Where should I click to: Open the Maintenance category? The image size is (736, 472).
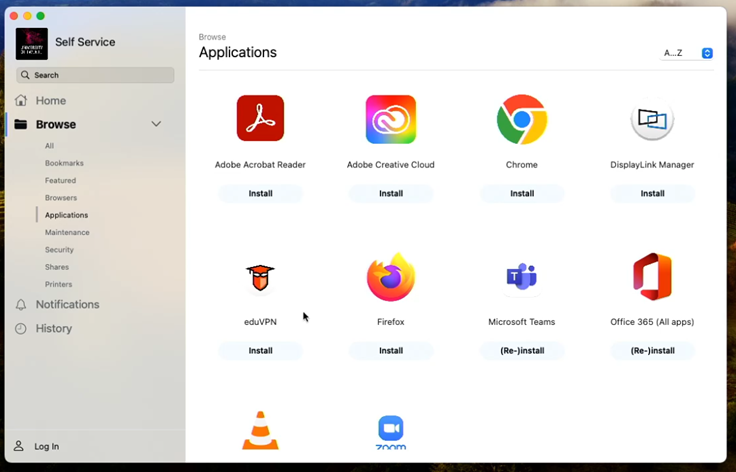point(67,232)
